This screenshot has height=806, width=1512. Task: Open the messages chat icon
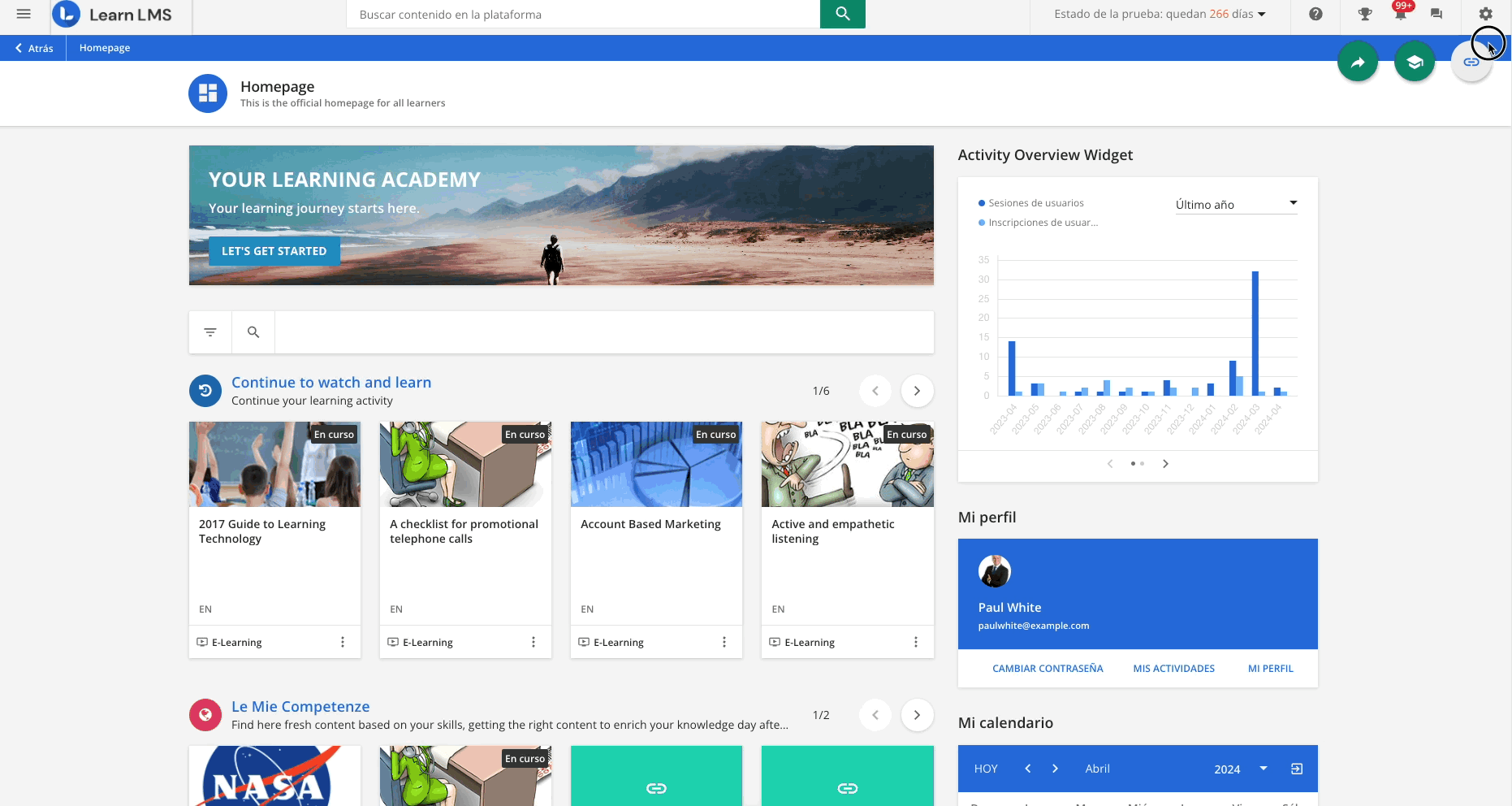click(1436, 14)
